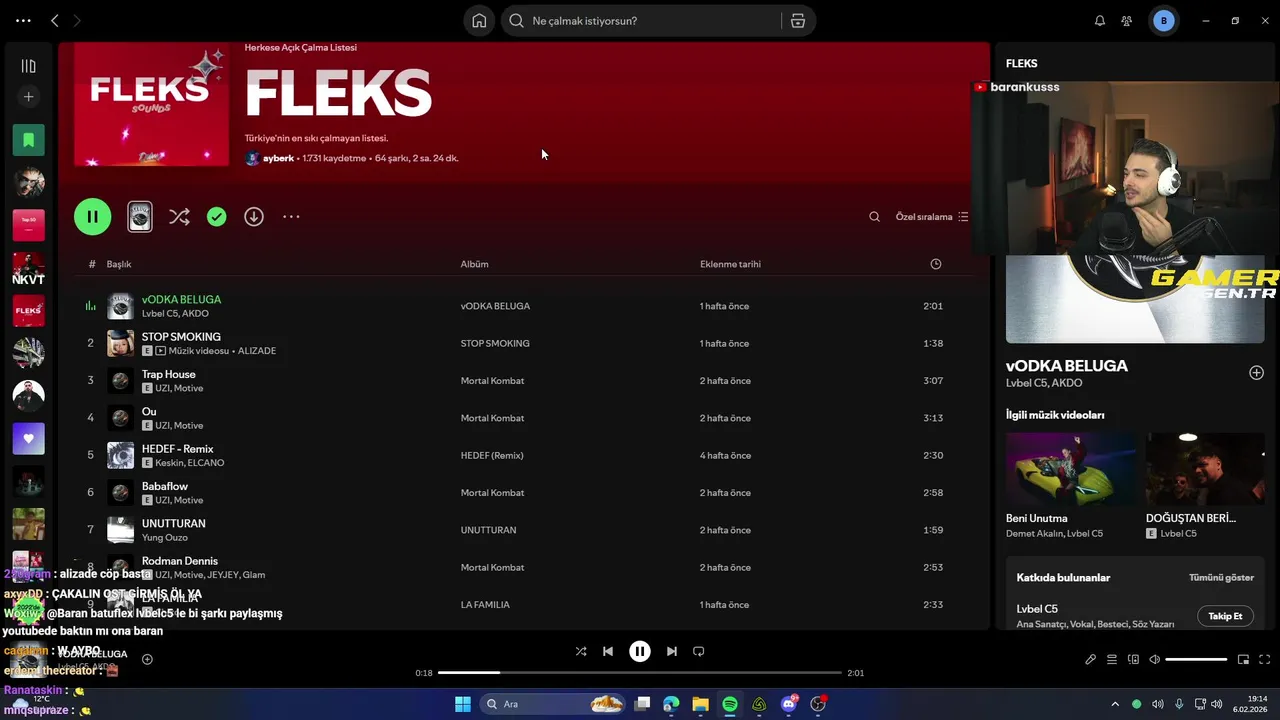The height and width of the screenshot is (720, 1280).
Task: Show hidden system tray icons chevron
Action: pyautogui.click(x=1115, y=704)
